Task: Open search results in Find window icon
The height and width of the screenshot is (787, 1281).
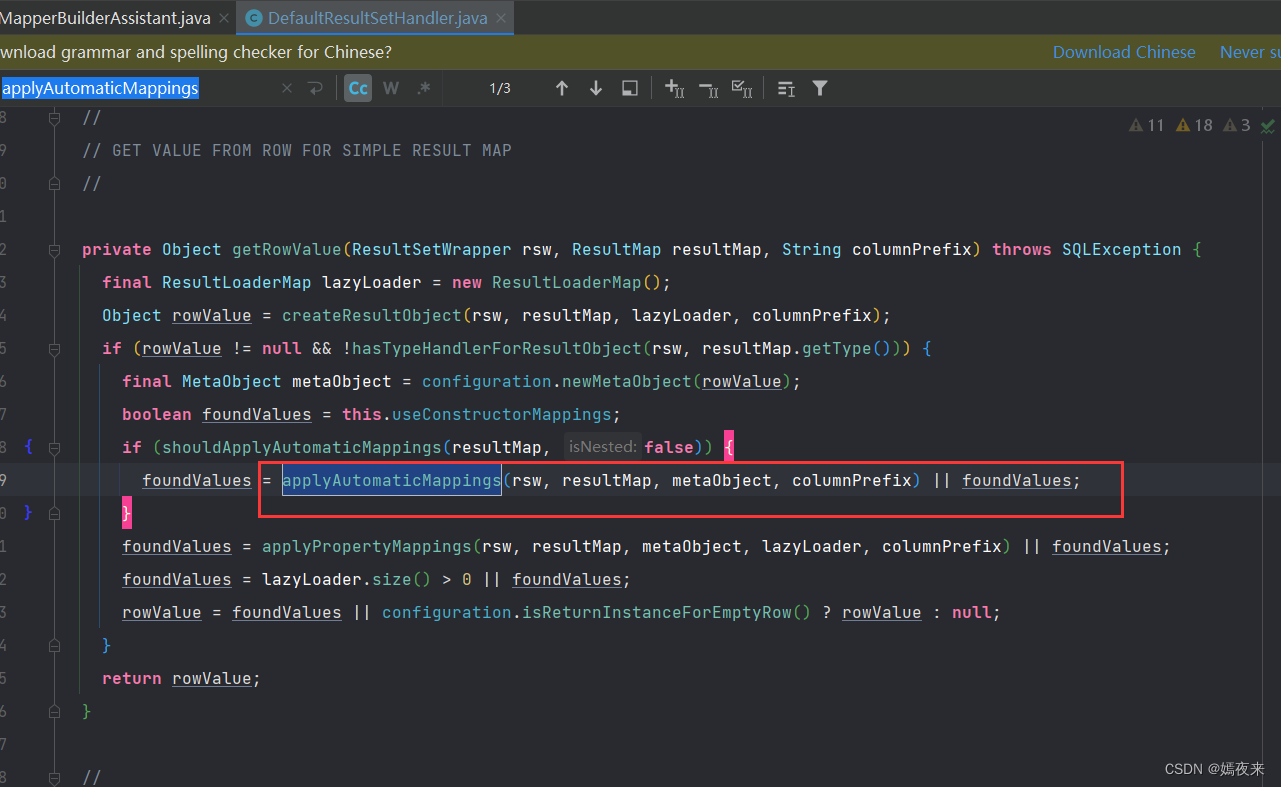Action: click(630, 88)
